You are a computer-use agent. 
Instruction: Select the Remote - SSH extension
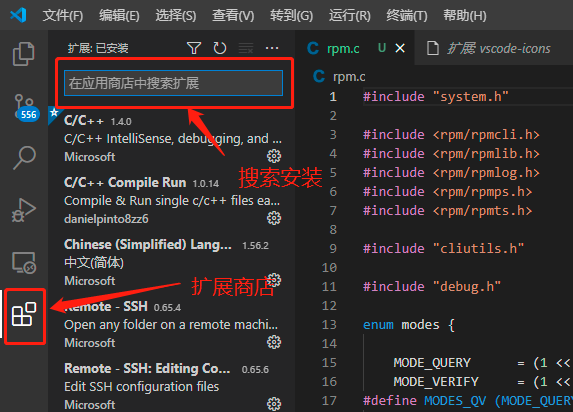click(x=172, y=324)
